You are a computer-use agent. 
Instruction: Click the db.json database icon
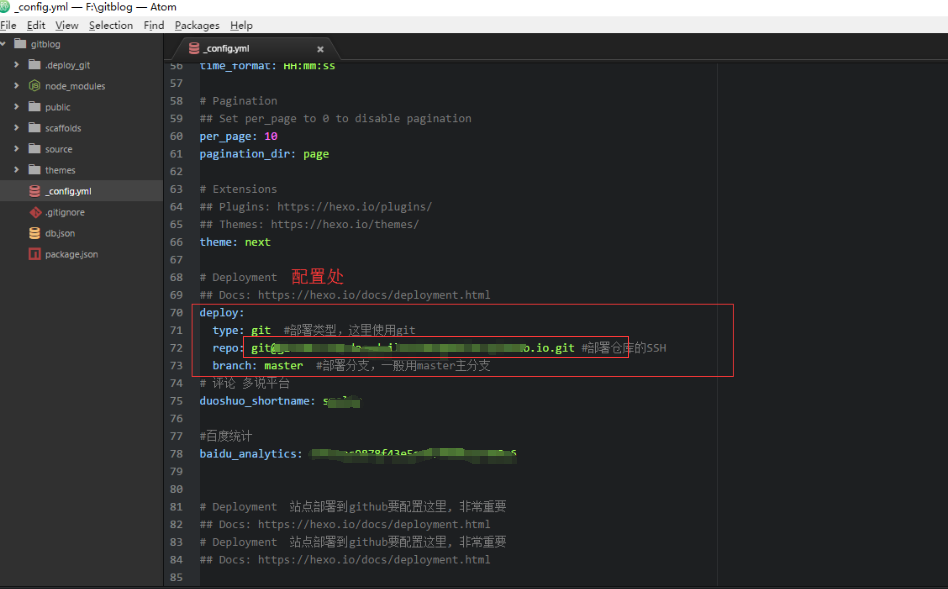34,233
